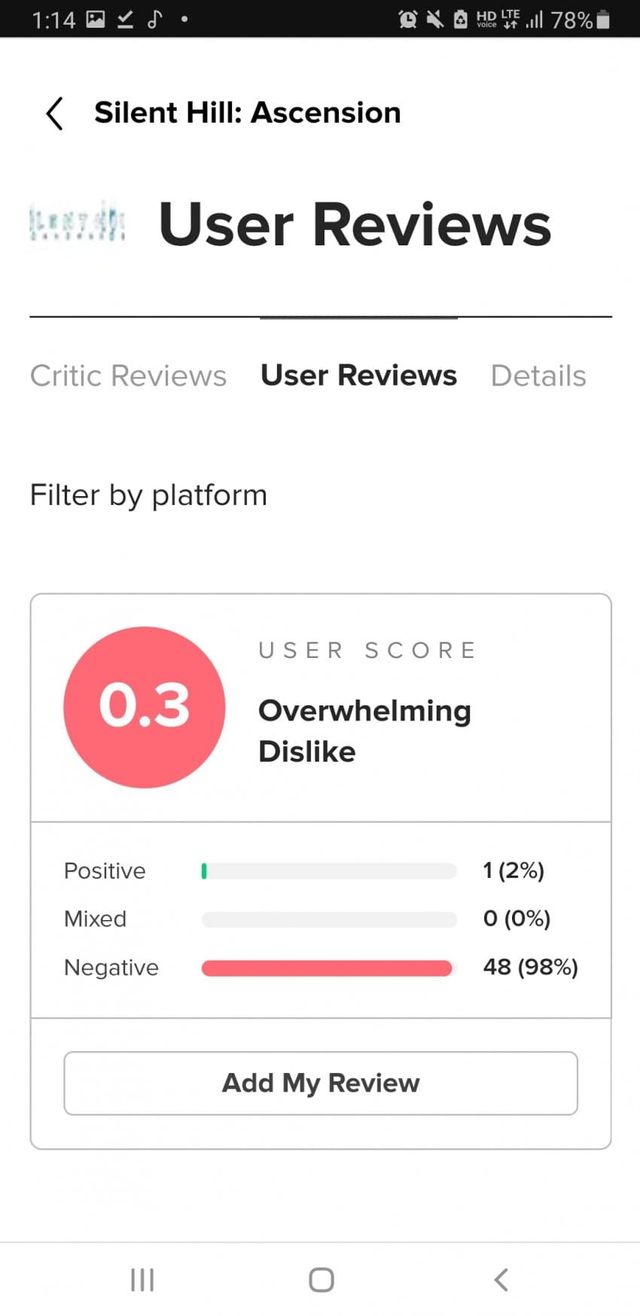Open the 48 (98%) negative count
Image resolution: width=640 pixels, height=1316 pixels.
530,968
